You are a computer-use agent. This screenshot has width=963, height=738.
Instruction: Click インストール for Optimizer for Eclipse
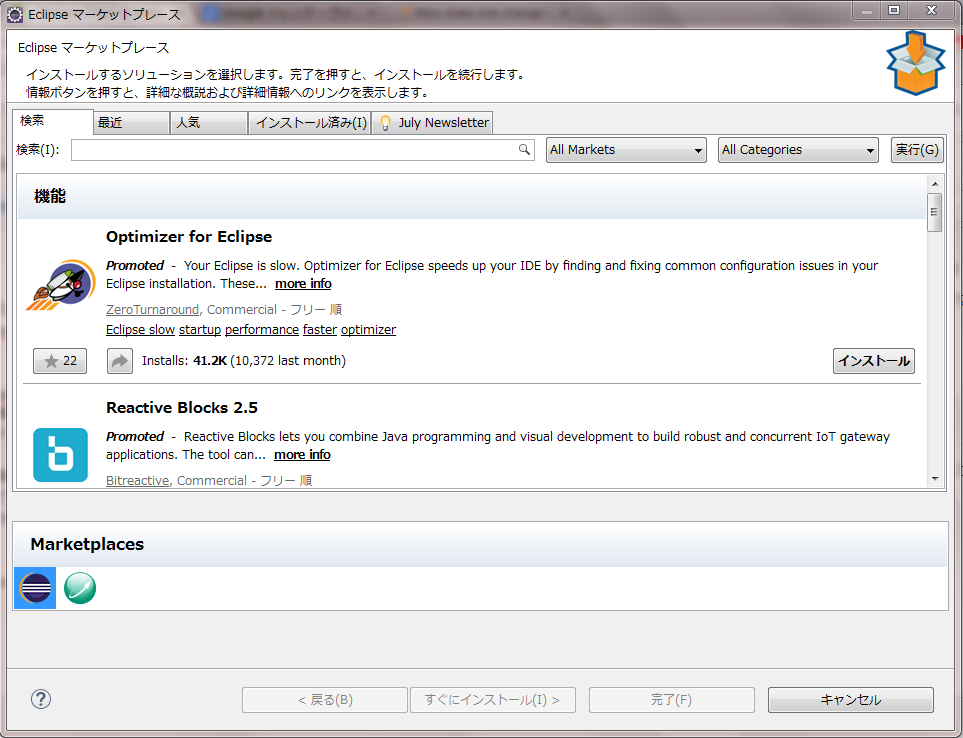pos(873,361)
